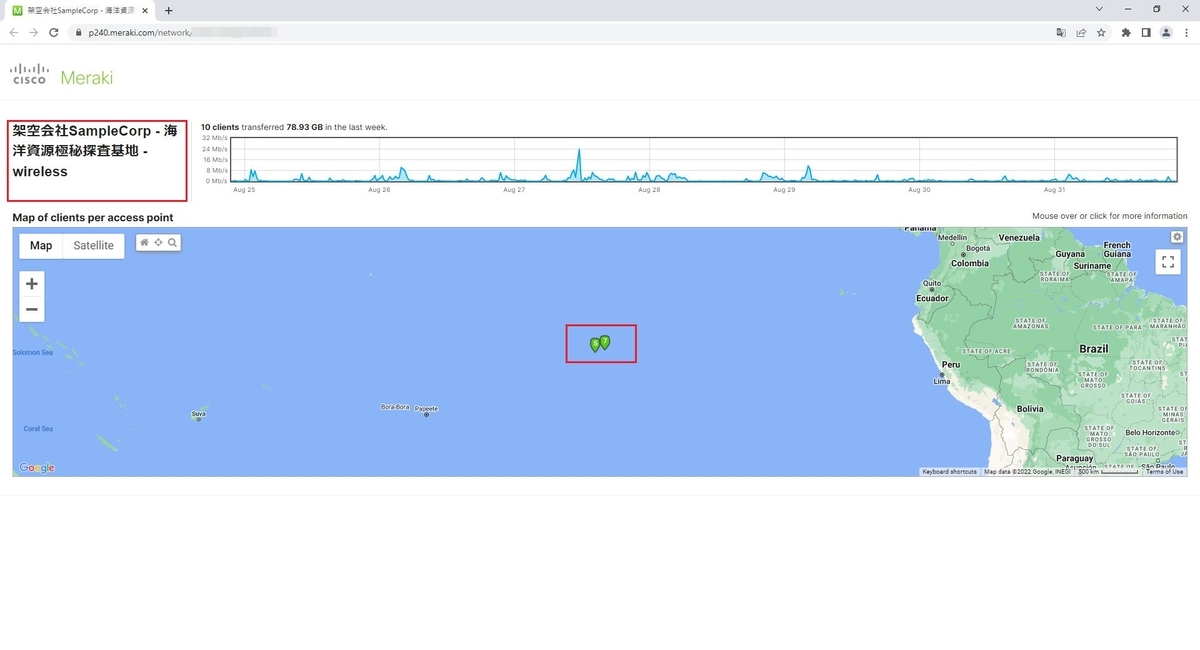Click the '10 clients transferred 78.93 GB' summary

(294, 127)
